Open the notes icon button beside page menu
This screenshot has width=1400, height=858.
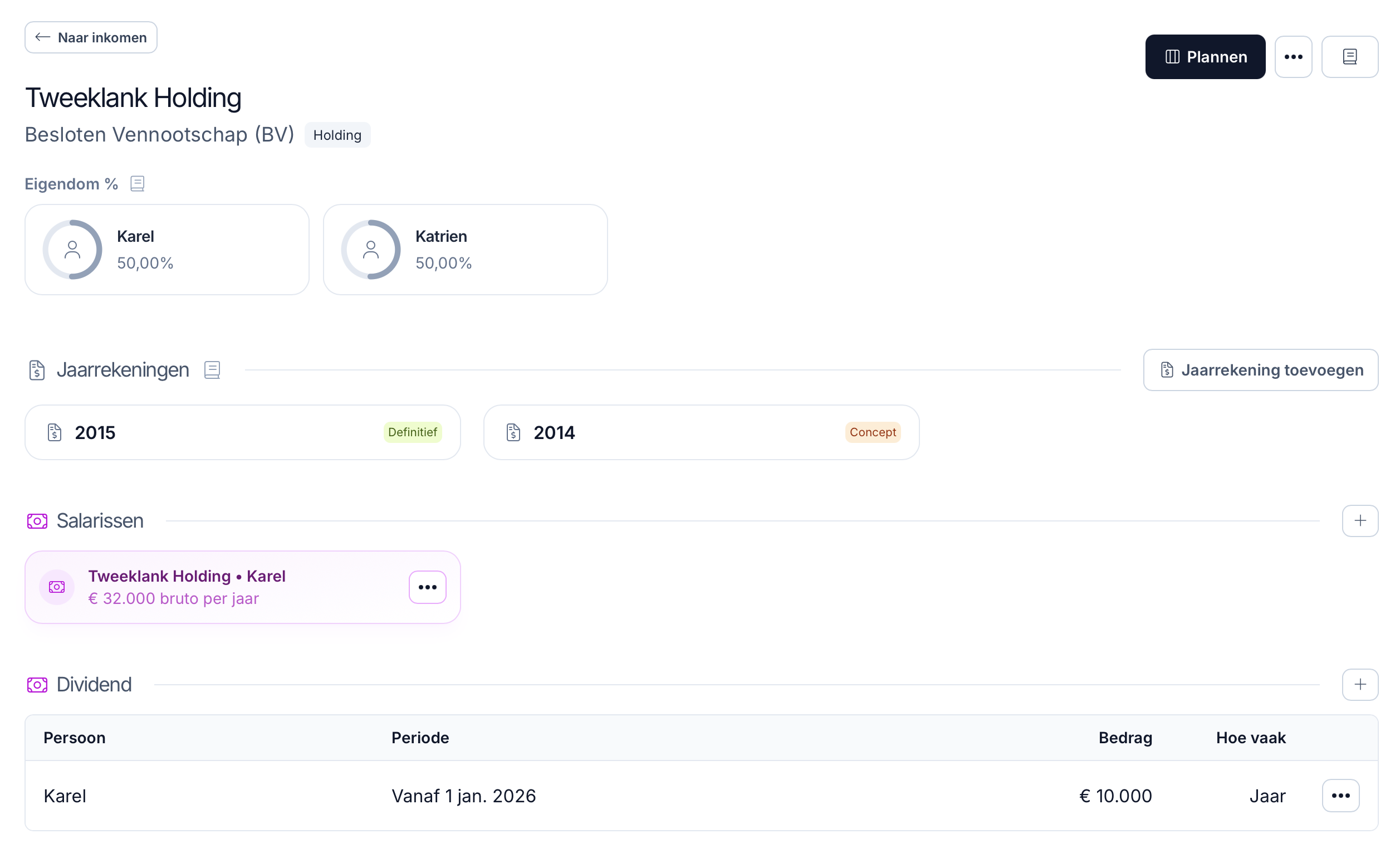point(1350,57)
